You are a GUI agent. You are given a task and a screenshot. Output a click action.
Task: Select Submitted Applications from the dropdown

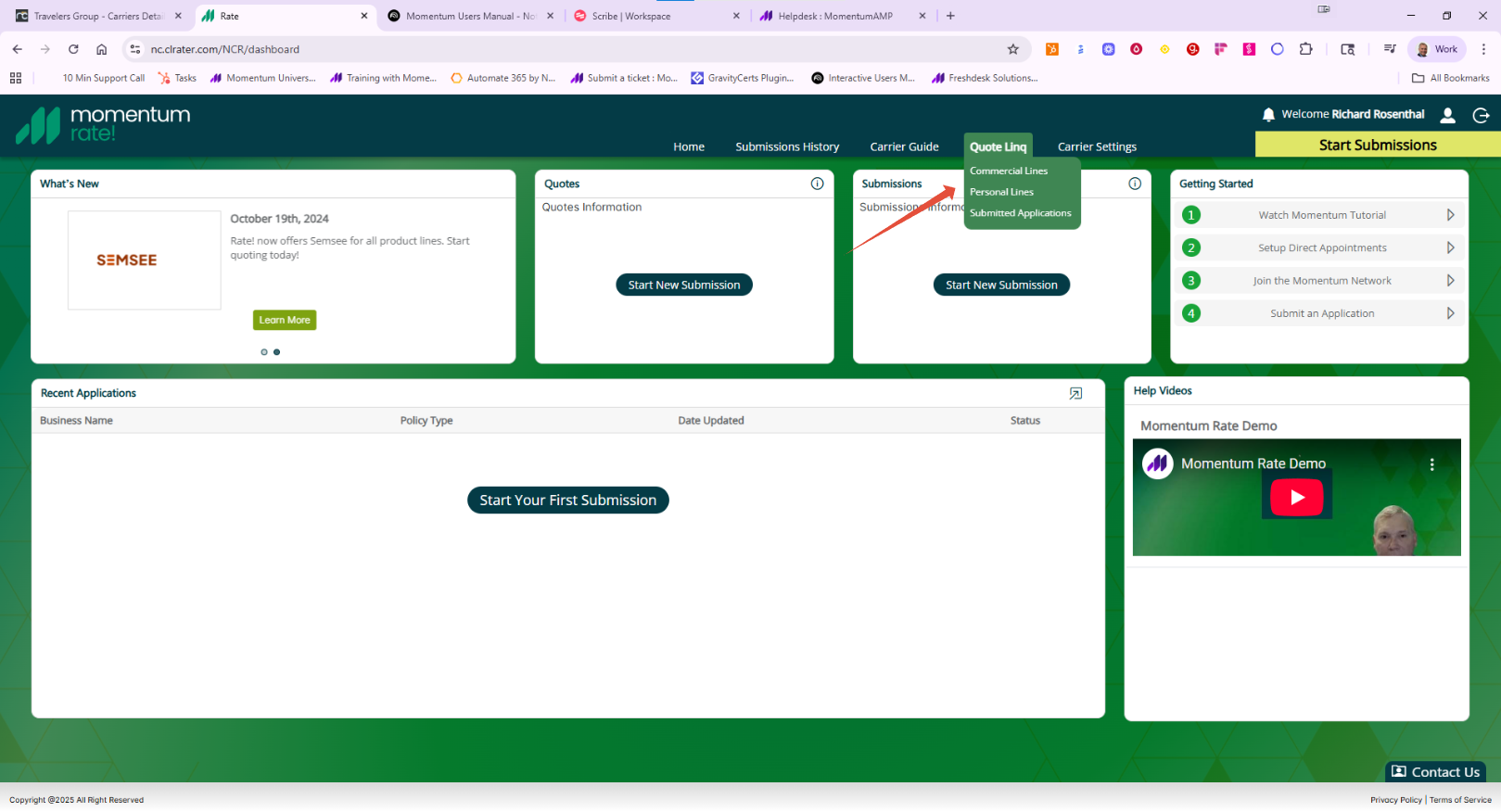(1020, 213)
